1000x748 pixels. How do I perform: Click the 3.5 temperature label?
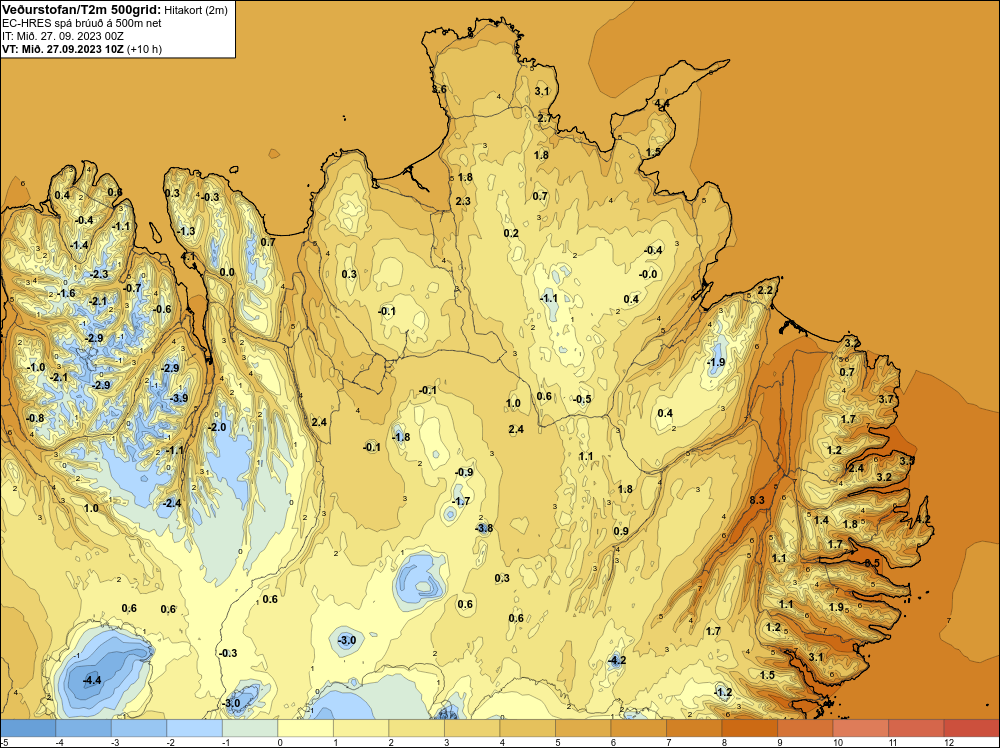click(907, 460)
